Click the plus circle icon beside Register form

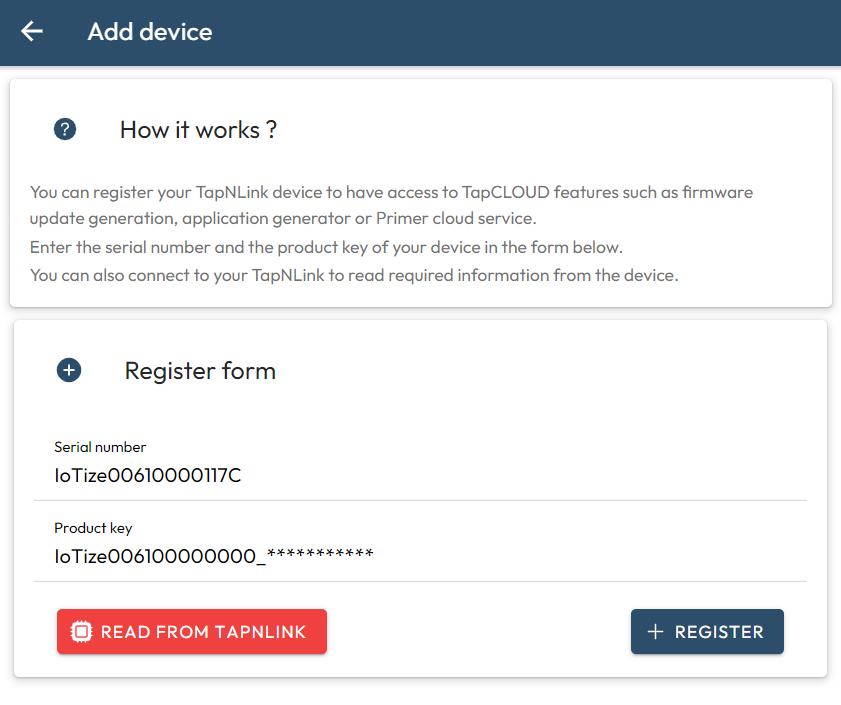coord(69,371)
